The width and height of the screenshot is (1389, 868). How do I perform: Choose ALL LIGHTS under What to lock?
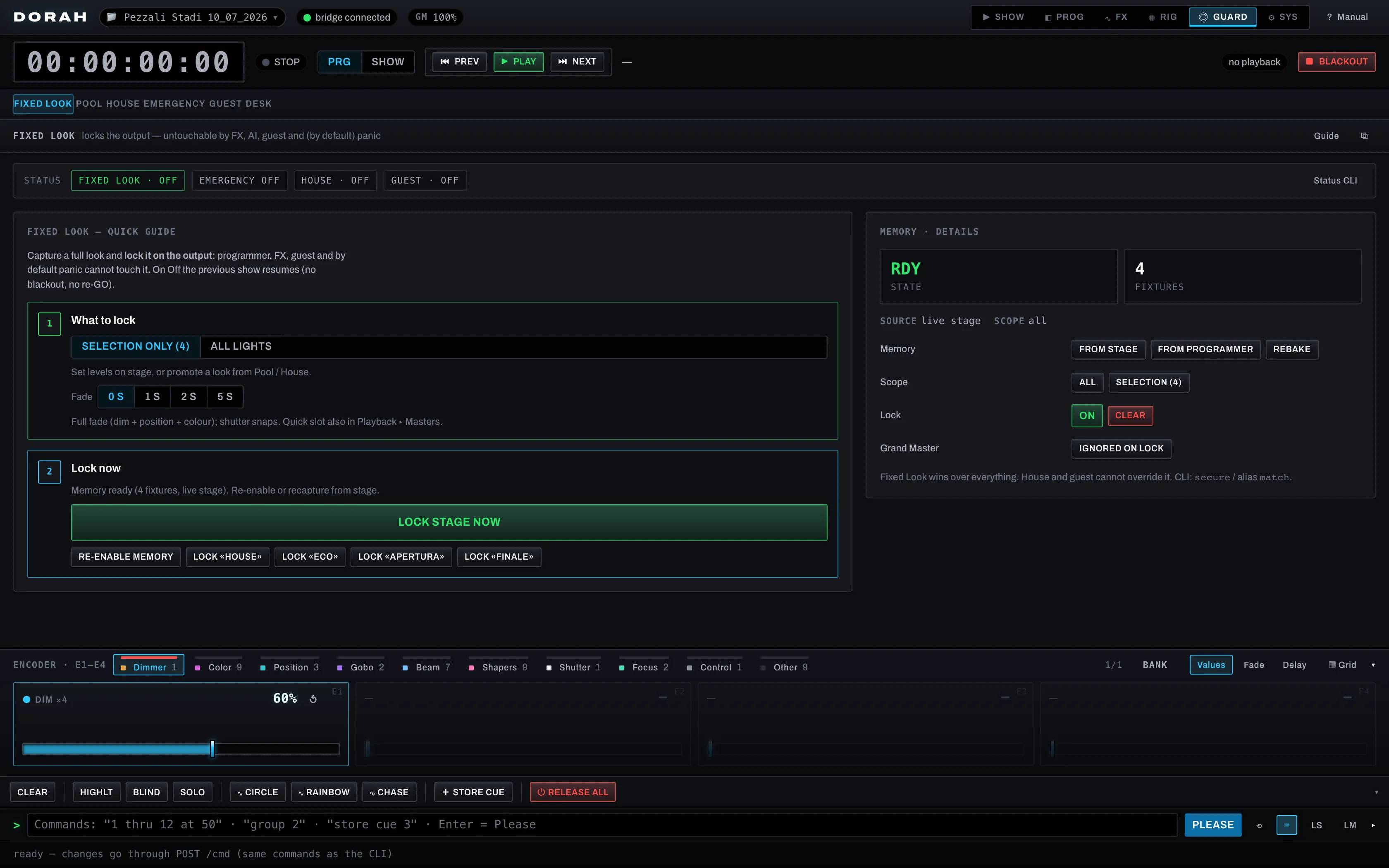tap(241, 347)
